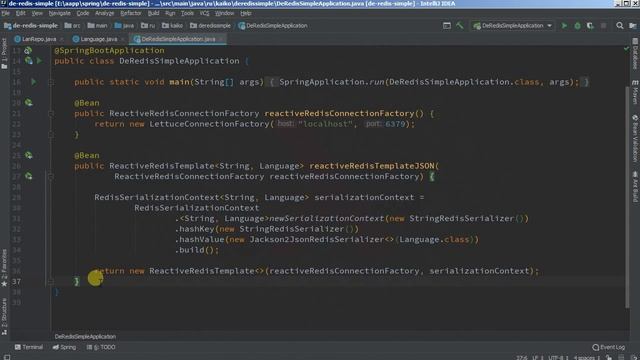Run DeRedisSimpleApplication with green play button
This screenshot has height=360, width=640.
pyautogui.click(x=564, y=26)
